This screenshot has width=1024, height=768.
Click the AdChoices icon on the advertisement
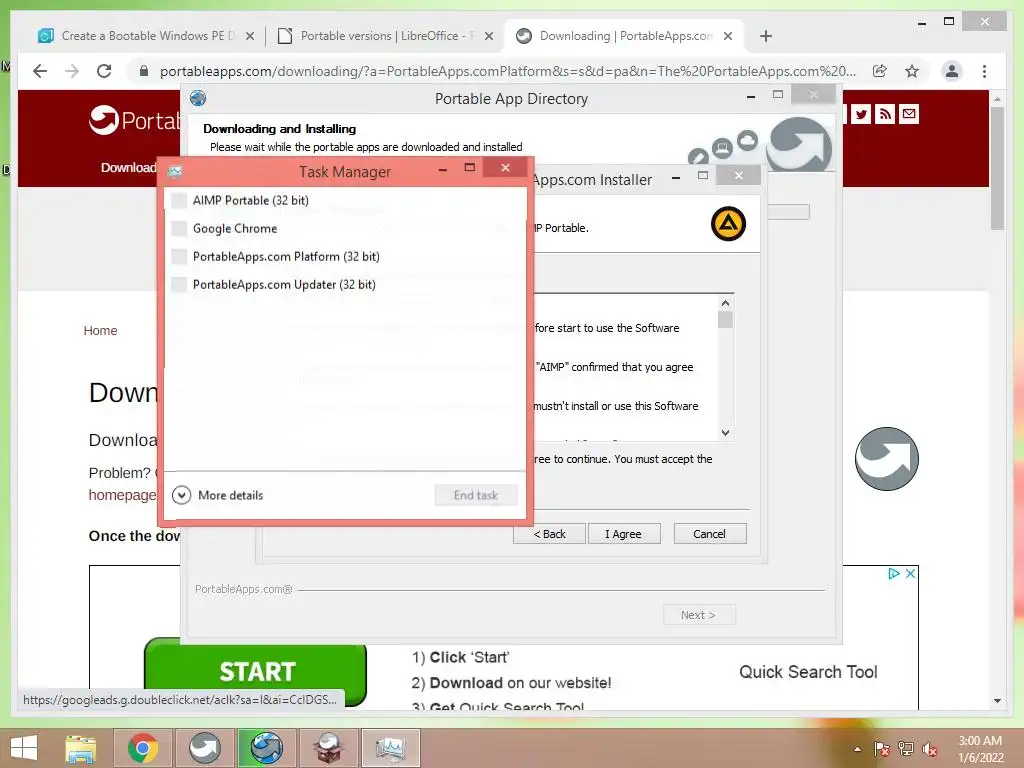tap(894, 573)
